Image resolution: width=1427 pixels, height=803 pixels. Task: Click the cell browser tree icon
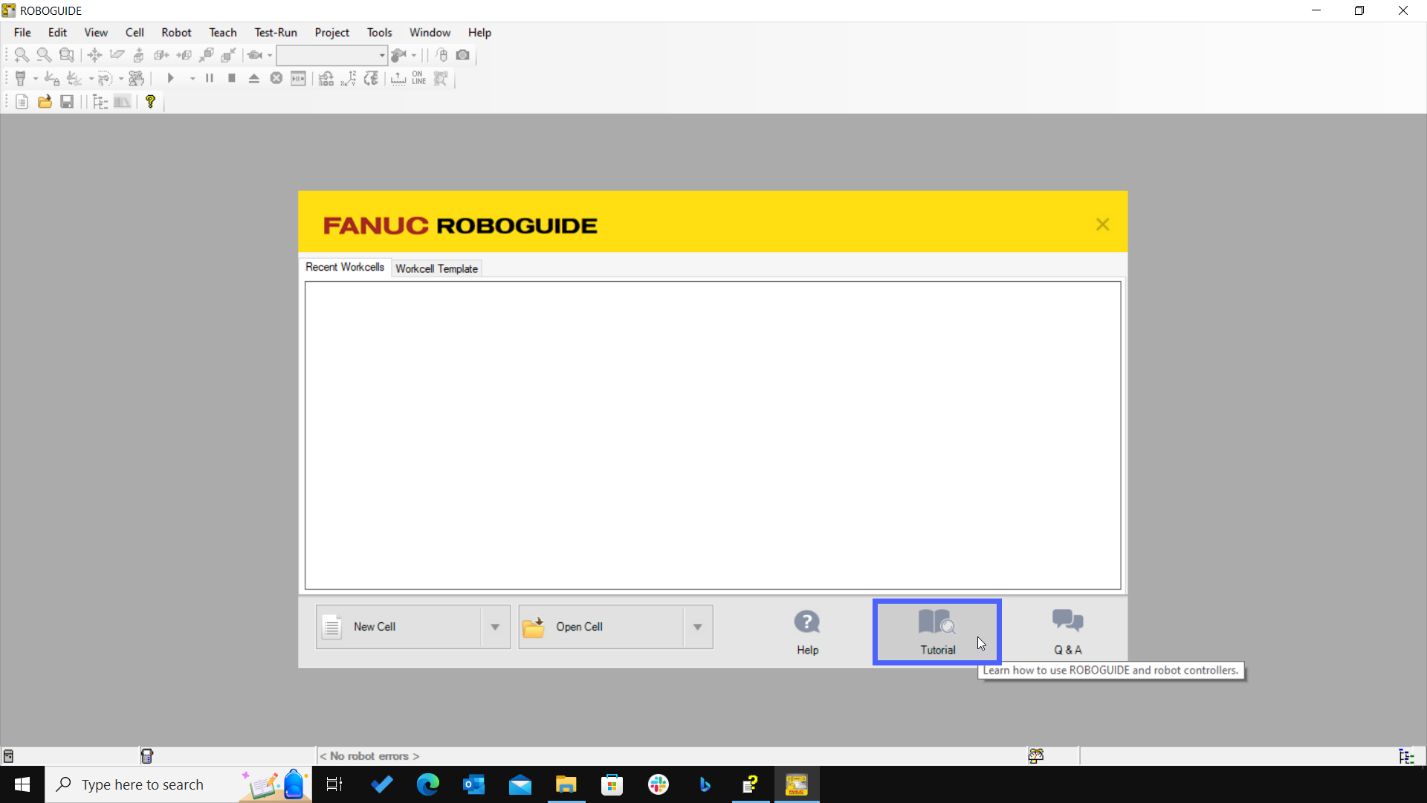[100, 101]
